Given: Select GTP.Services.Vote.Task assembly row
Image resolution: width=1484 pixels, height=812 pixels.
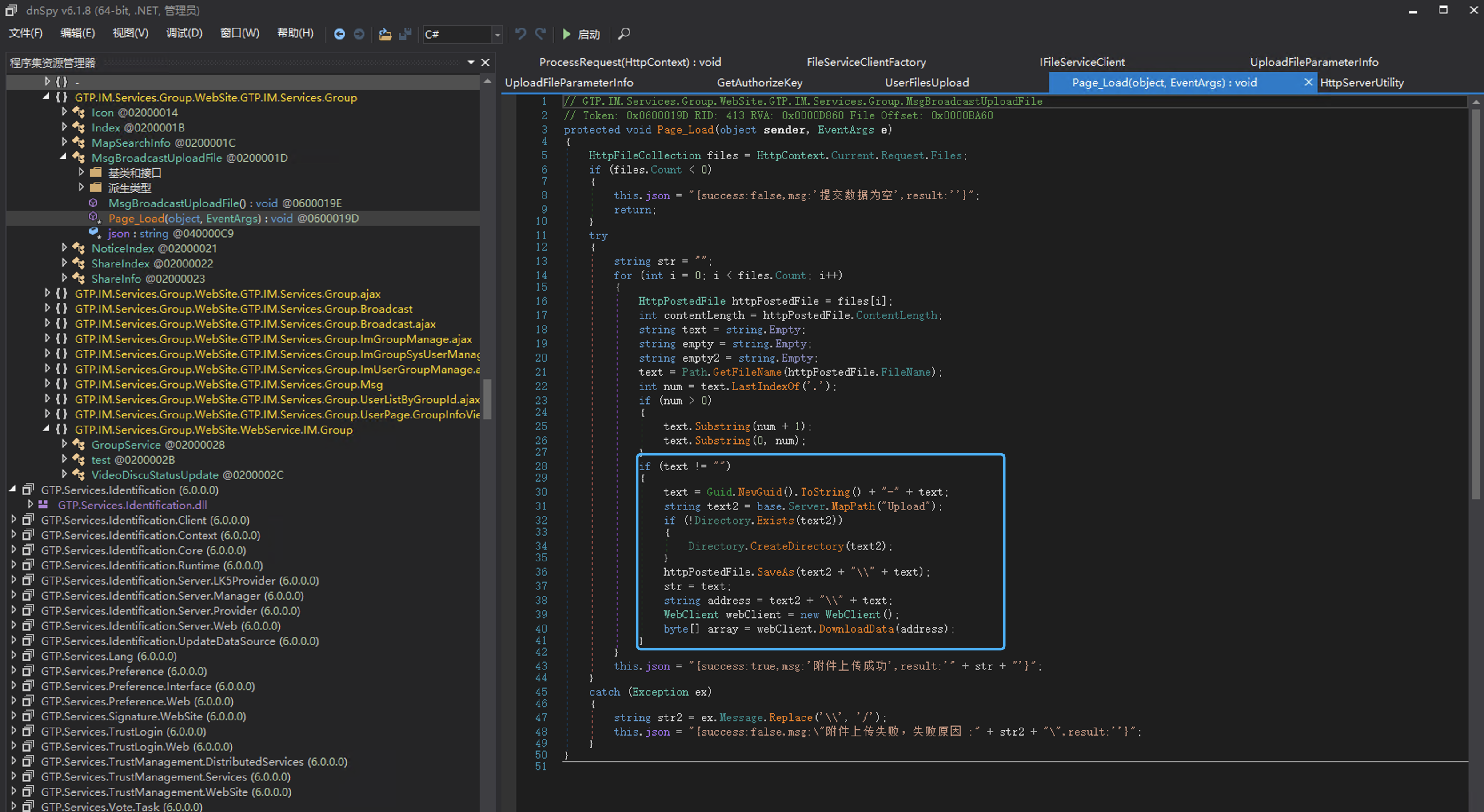Looking at the screenshot, I should coord(122,806).
